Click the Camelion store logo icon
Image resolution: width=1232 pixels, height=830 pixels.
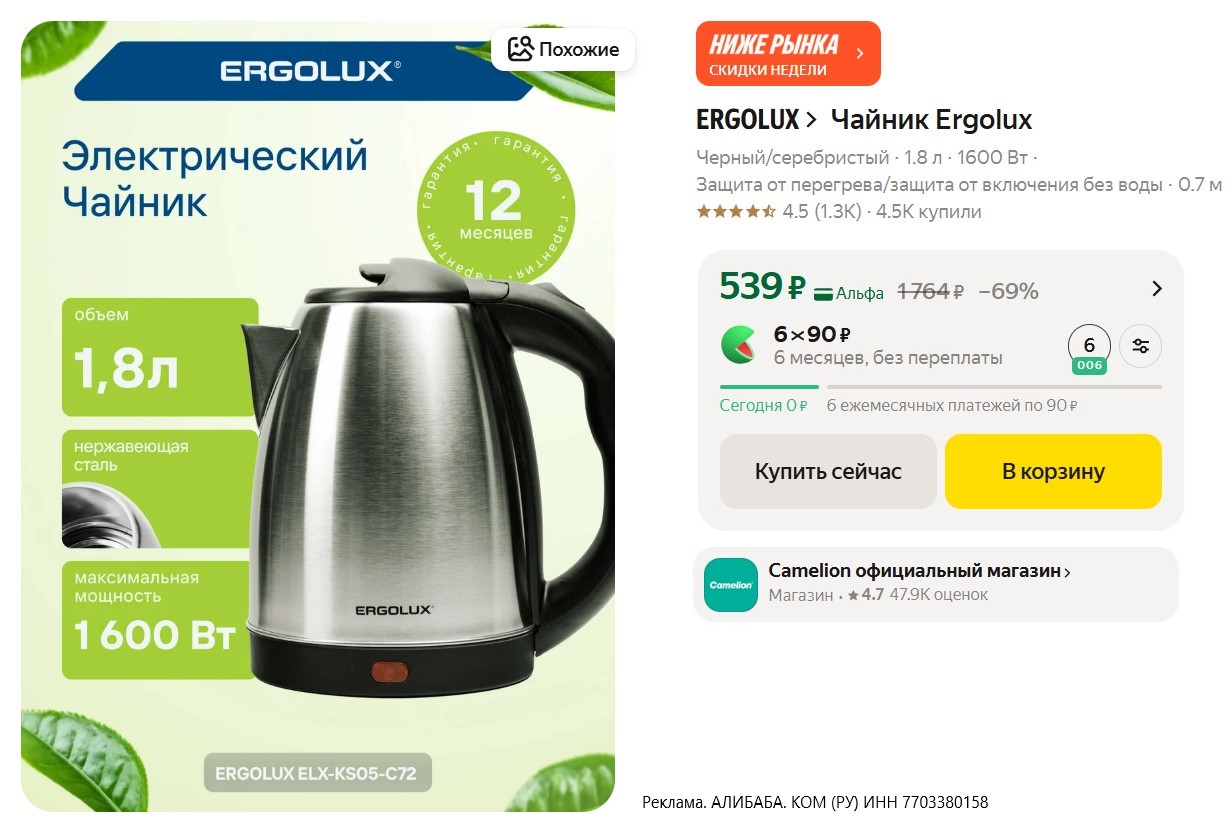tap(731, 584)
